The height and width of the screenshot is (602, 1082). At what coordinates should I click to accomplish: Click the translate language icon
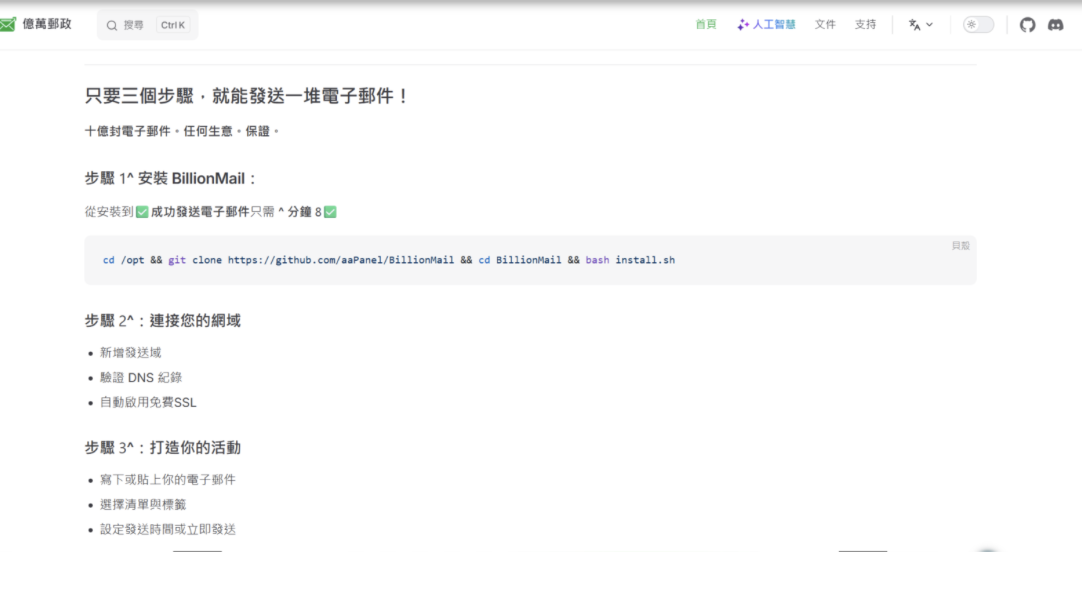click(x=914, y=25)
